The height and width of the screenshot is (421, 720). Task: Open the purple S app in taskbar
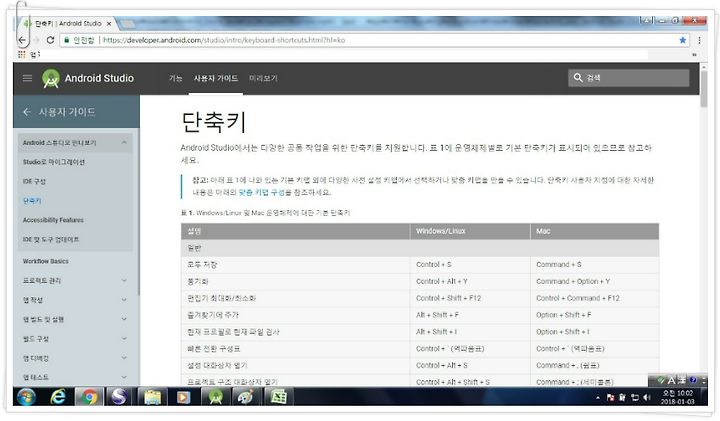(121, 397)
